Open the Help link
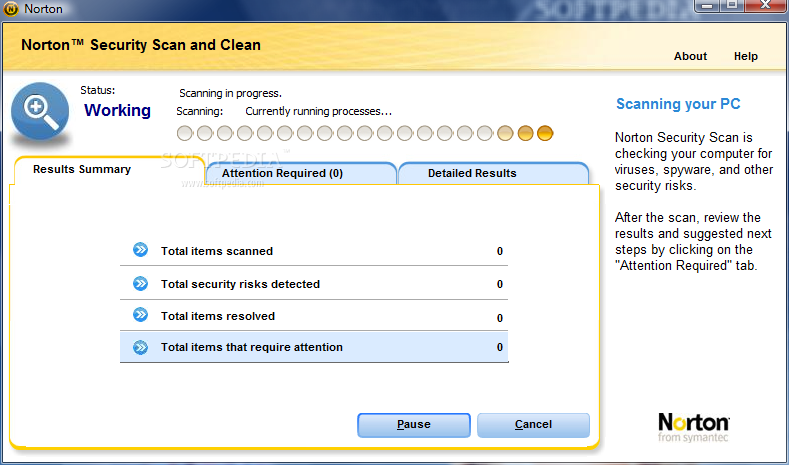The image size is (789, 465). 746,56
